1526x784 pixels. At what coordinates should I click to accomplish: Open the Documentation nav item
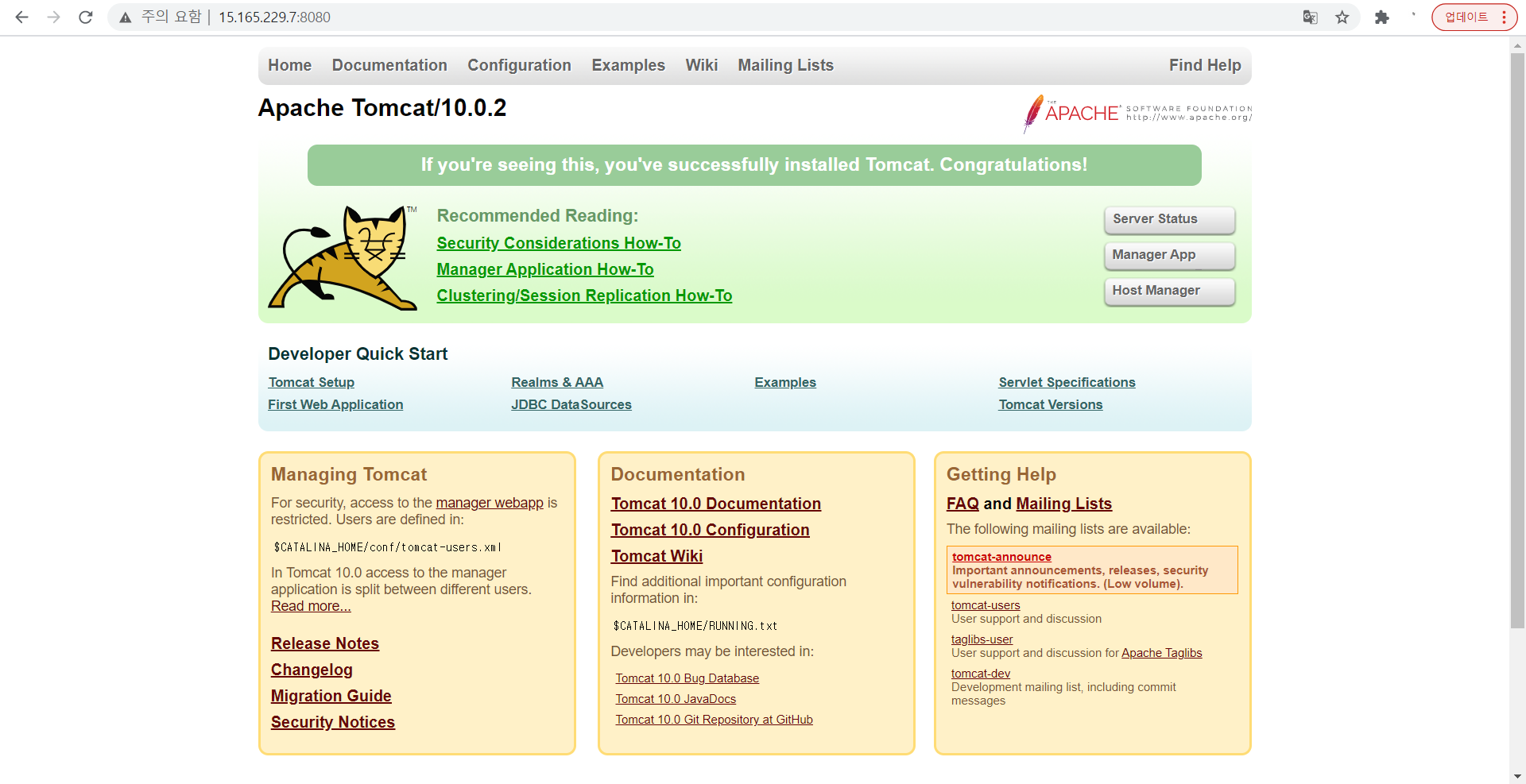click(x=389, y=65)
